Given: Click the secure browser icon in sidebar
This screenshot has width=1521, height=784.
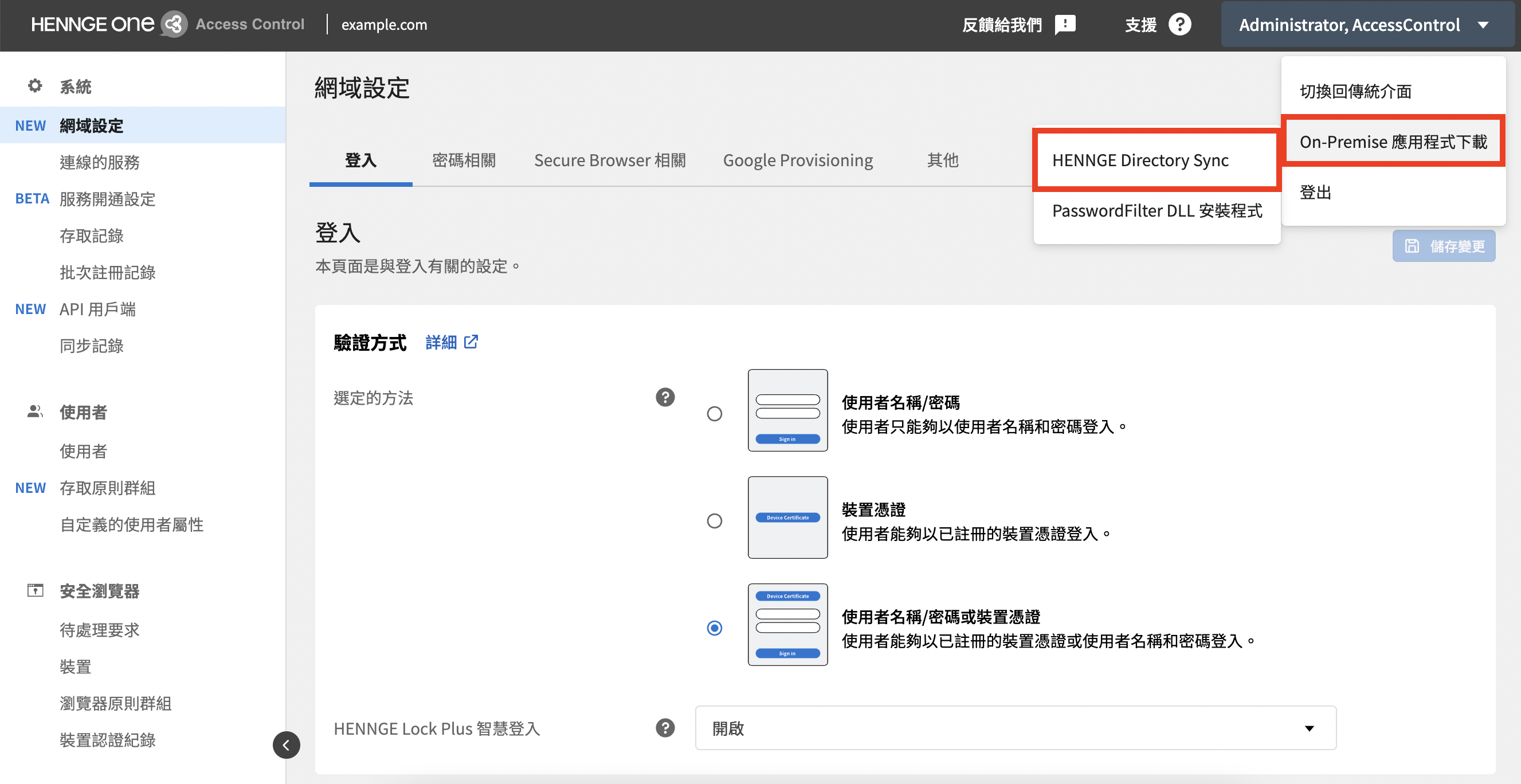Looking at the screenshot, I should 35,590.
